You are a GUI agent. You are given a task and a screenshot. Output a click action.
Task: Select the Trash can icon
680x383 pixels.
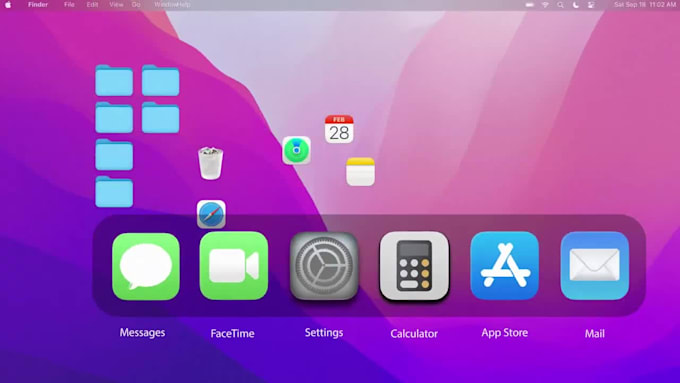(x=210, y=163)
